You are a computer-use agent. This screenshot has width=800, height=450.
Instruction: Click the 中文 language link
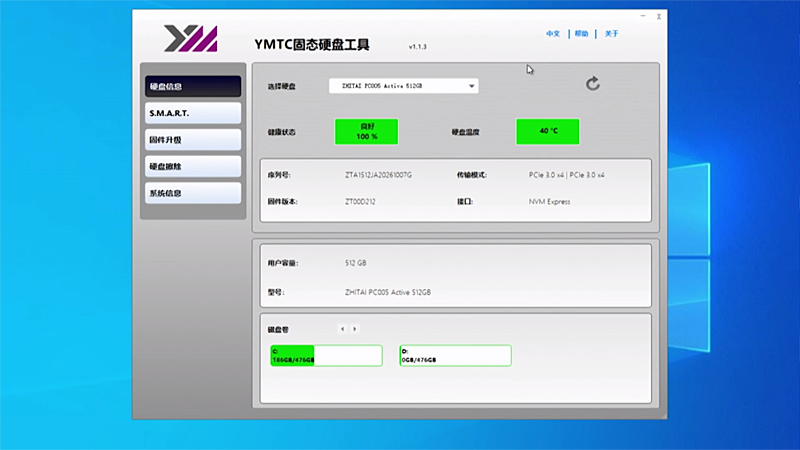point(553,34)
